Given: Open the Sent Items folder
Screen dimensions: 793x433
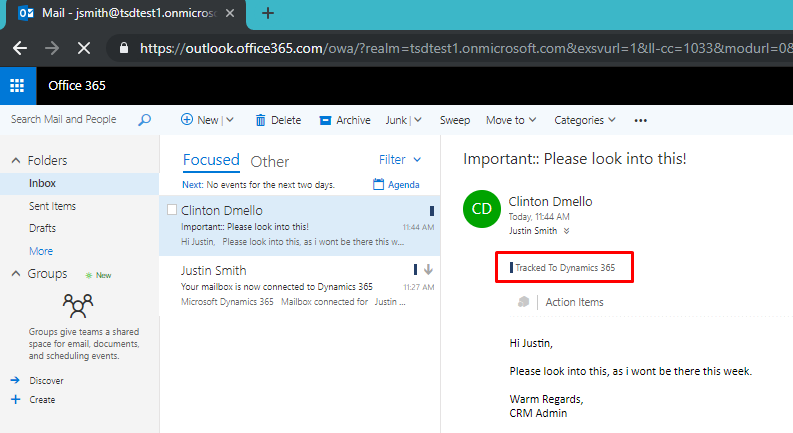Looking at the screenshot, I should 52,206.
